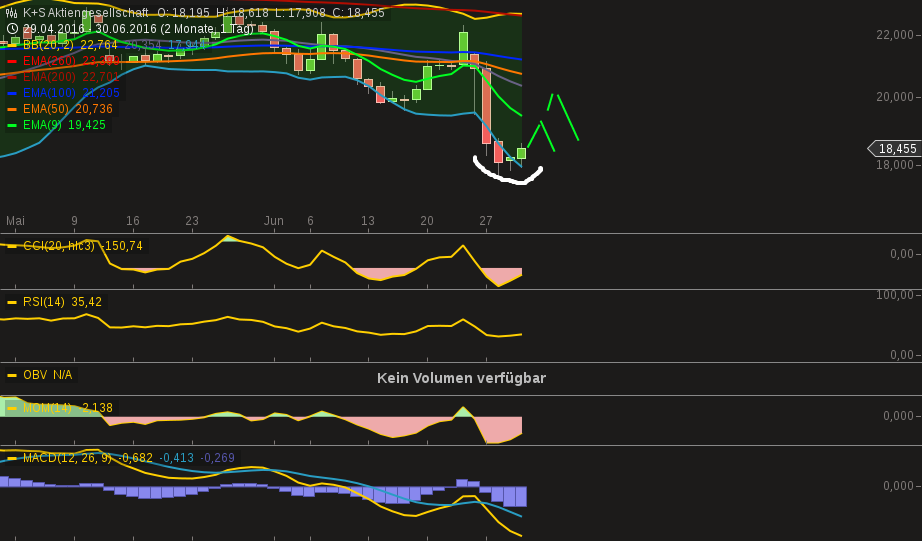
Task: Click the 'Jun' label on the time axis
Action: point(273,221)
